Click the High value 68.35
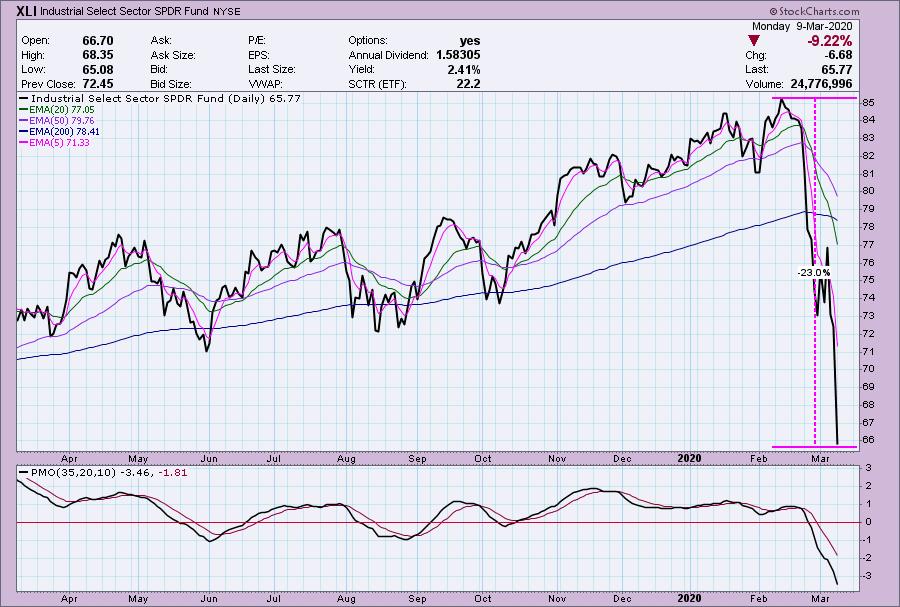This screenshot has height=607, width=900. coord(98,55)
